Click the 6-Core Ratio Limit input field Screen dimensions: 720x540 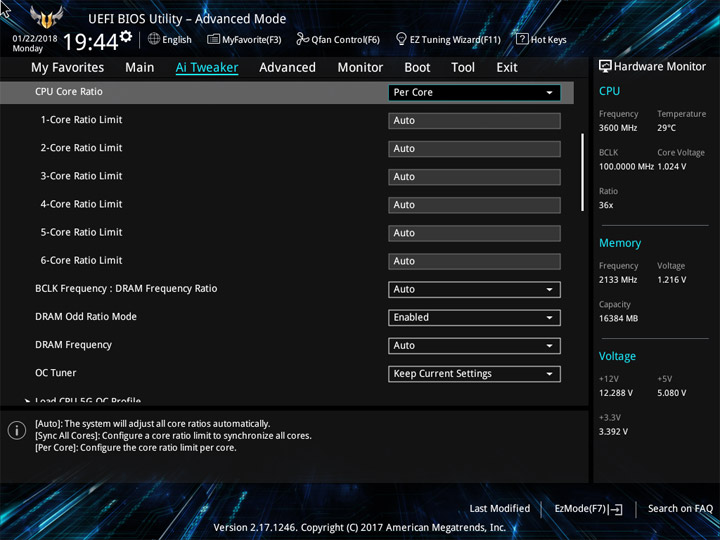pos(474,261)
